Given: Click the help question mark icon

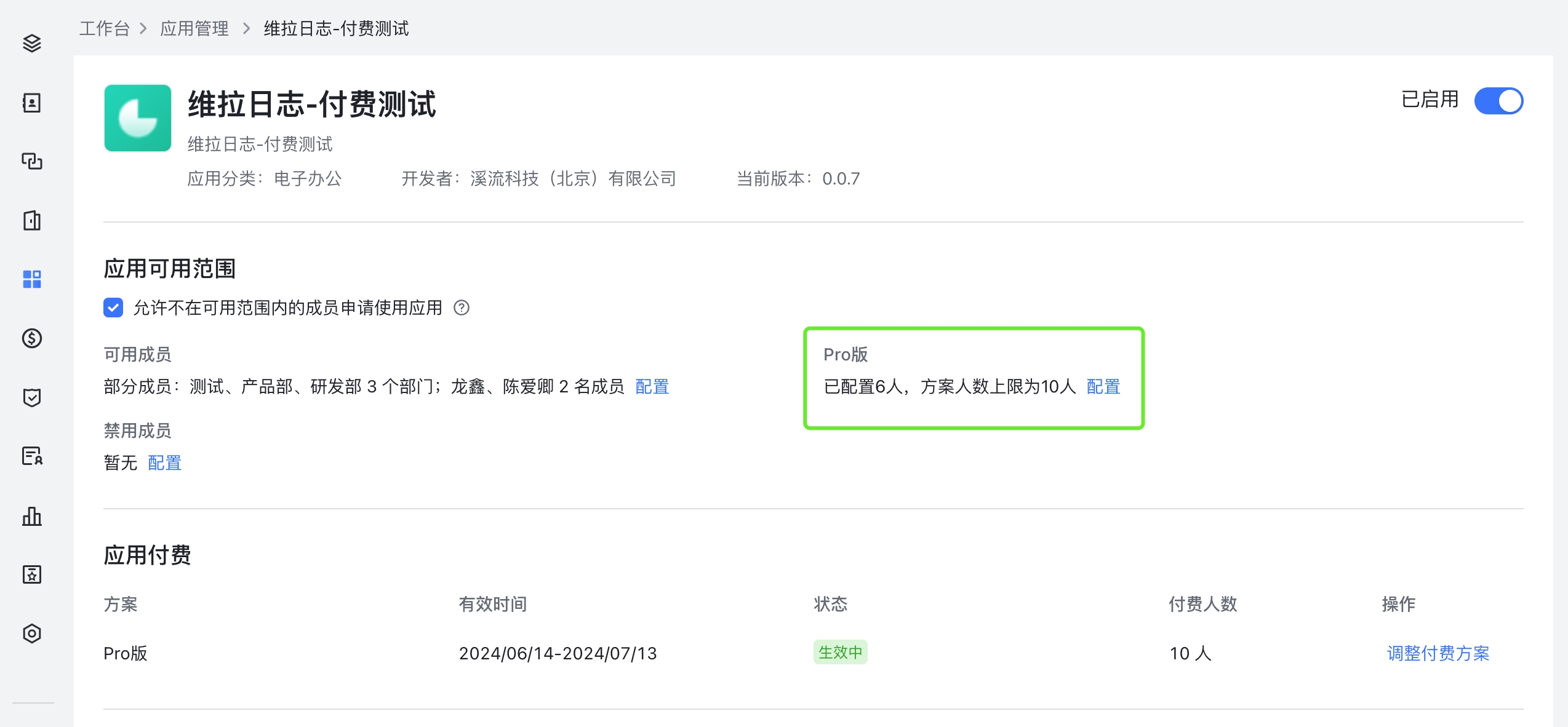Looking at the screenshot, I should click(x=462, y=308).
